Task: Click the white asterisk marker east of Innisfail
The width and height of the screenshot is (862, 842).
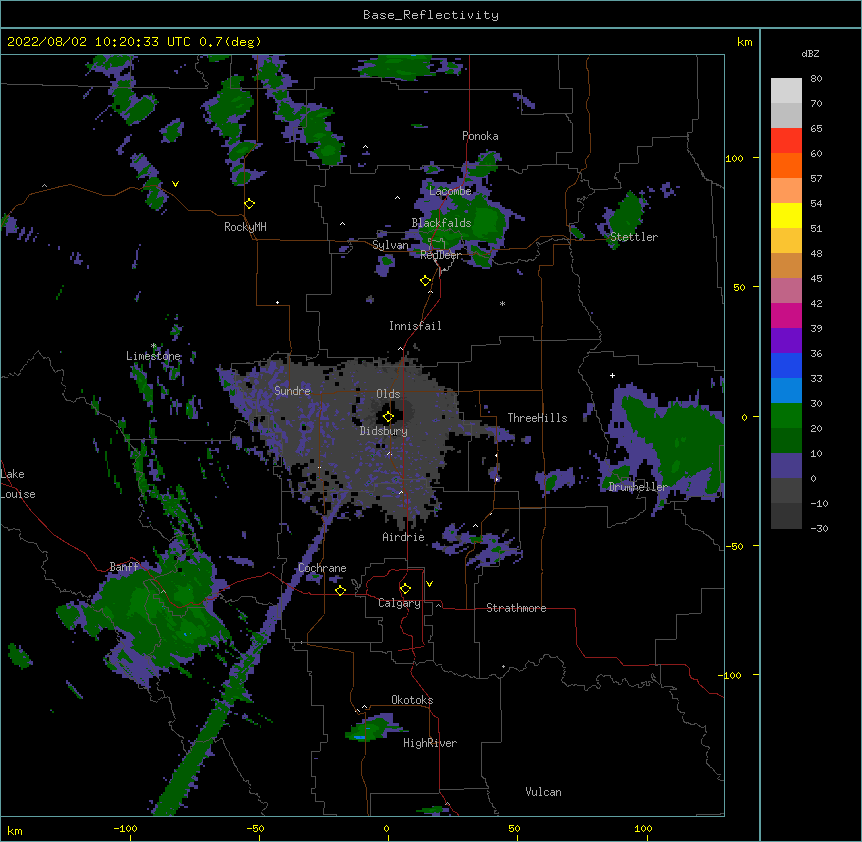Action: [502, 303]
